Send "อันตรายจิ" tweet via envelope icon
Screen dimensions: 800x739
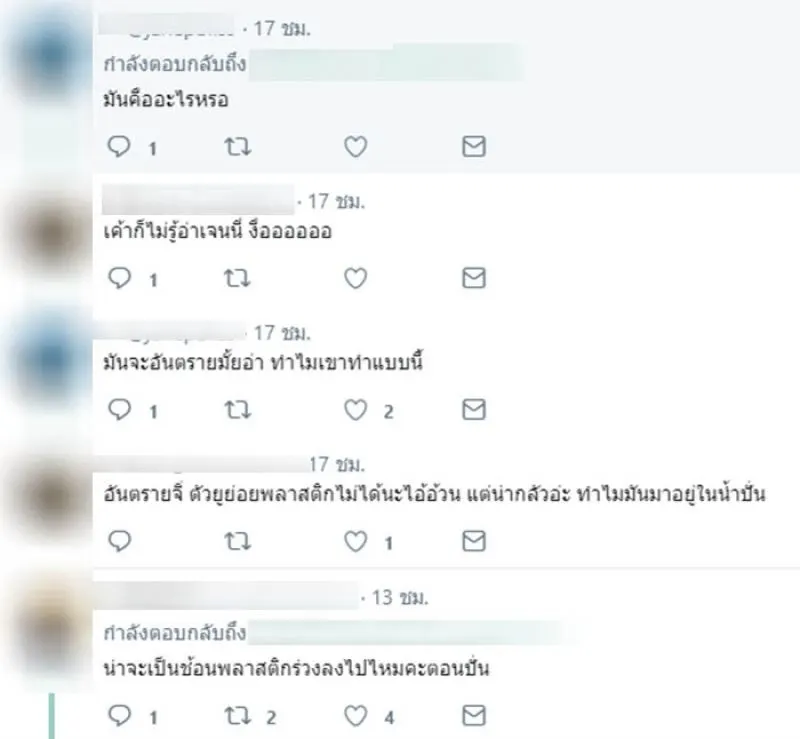coord(474,541)
